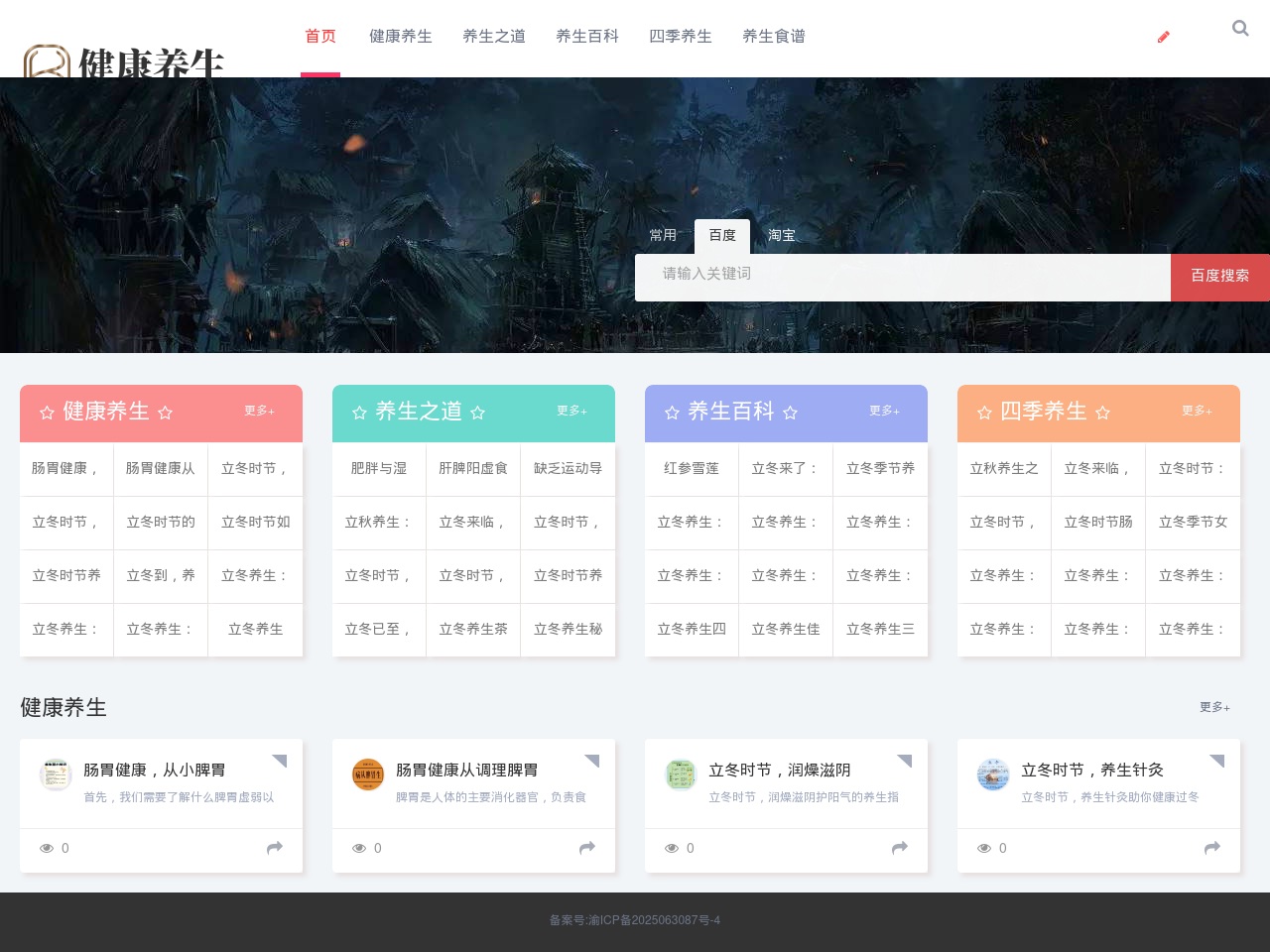Click the star left of the 健康养生 heading
Image resolution: width=1270 pixels, height=952 pixels.
[47, 413]
